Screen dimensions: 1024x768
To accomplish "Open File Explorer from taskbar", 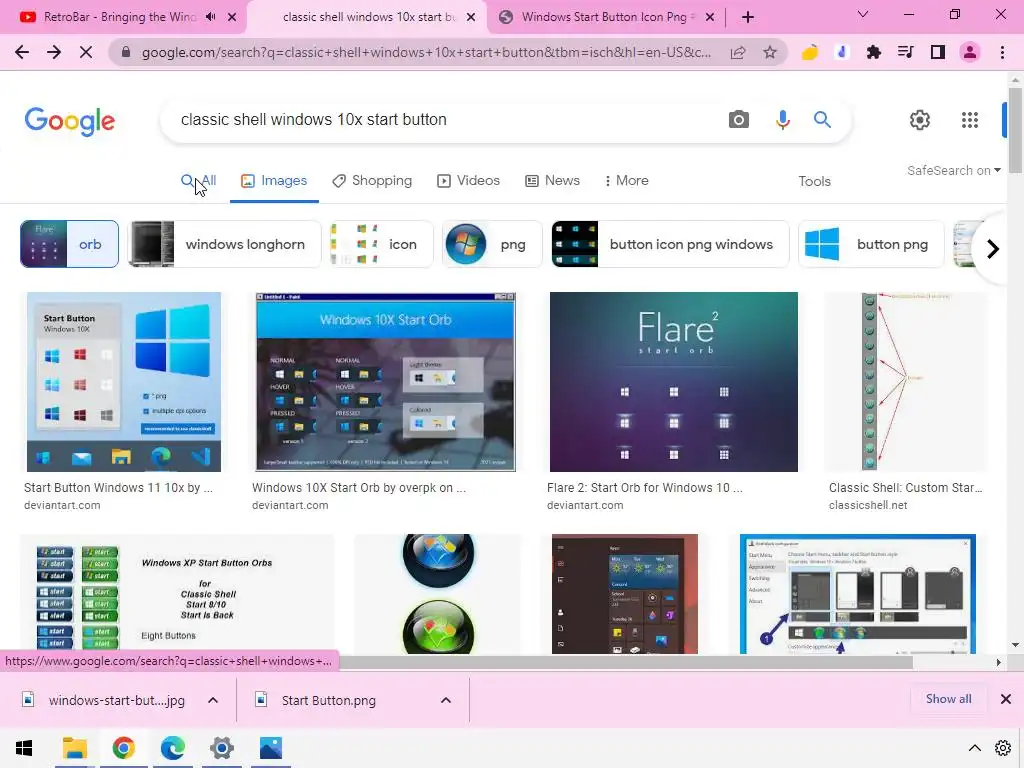I will [x=74, y=748].
